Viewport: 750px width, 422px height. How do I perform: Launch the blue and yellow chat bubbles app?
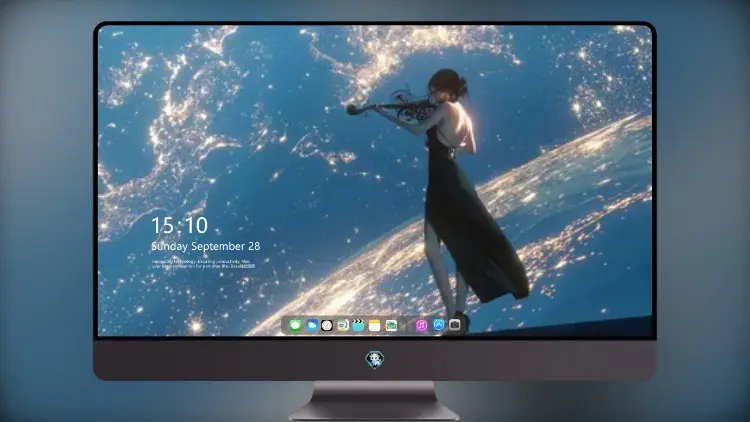click(x=342, y=325)
